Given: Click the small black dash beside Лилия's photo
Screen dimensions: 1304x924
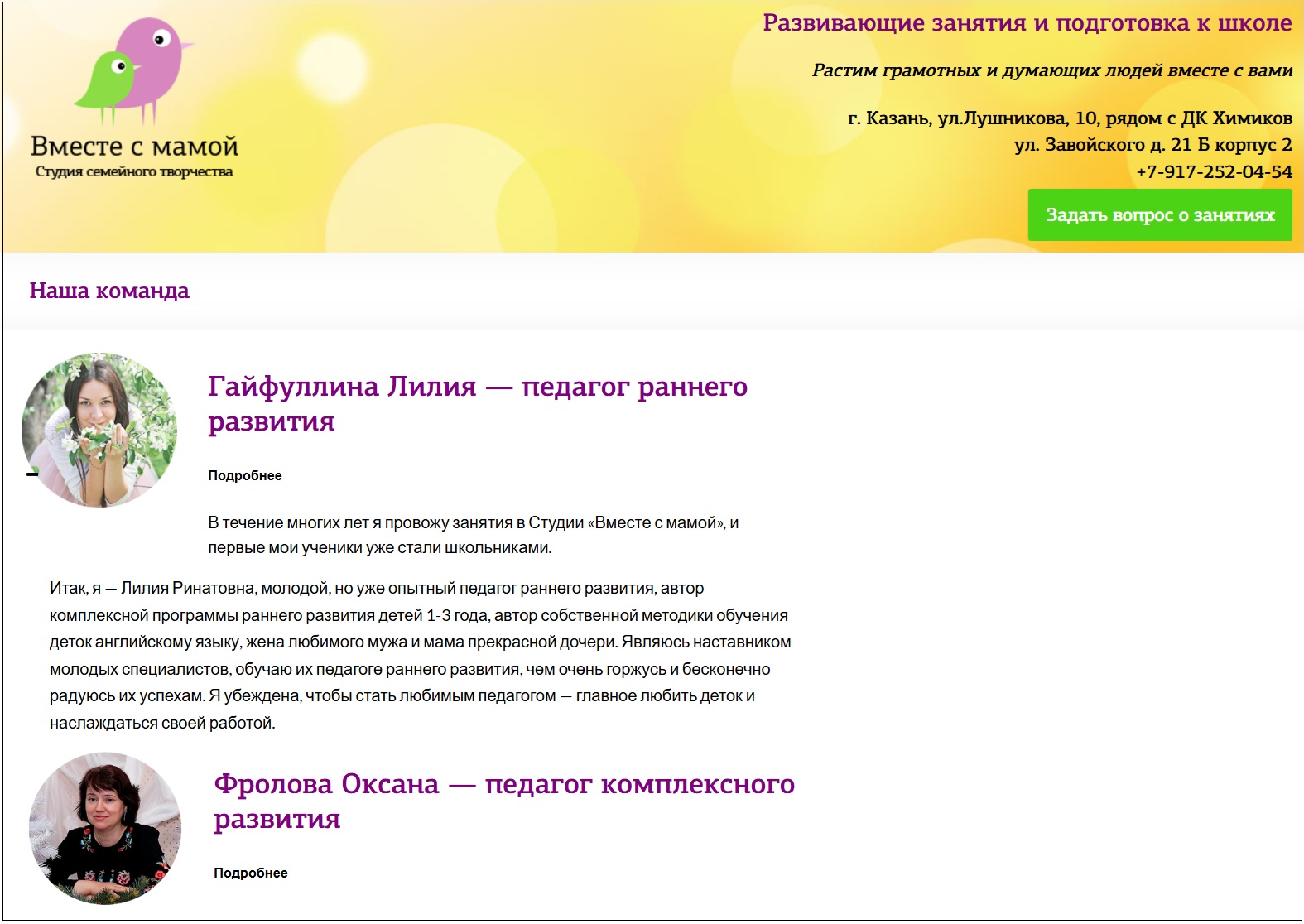Looking at the screenshot, I should (32, 474).
